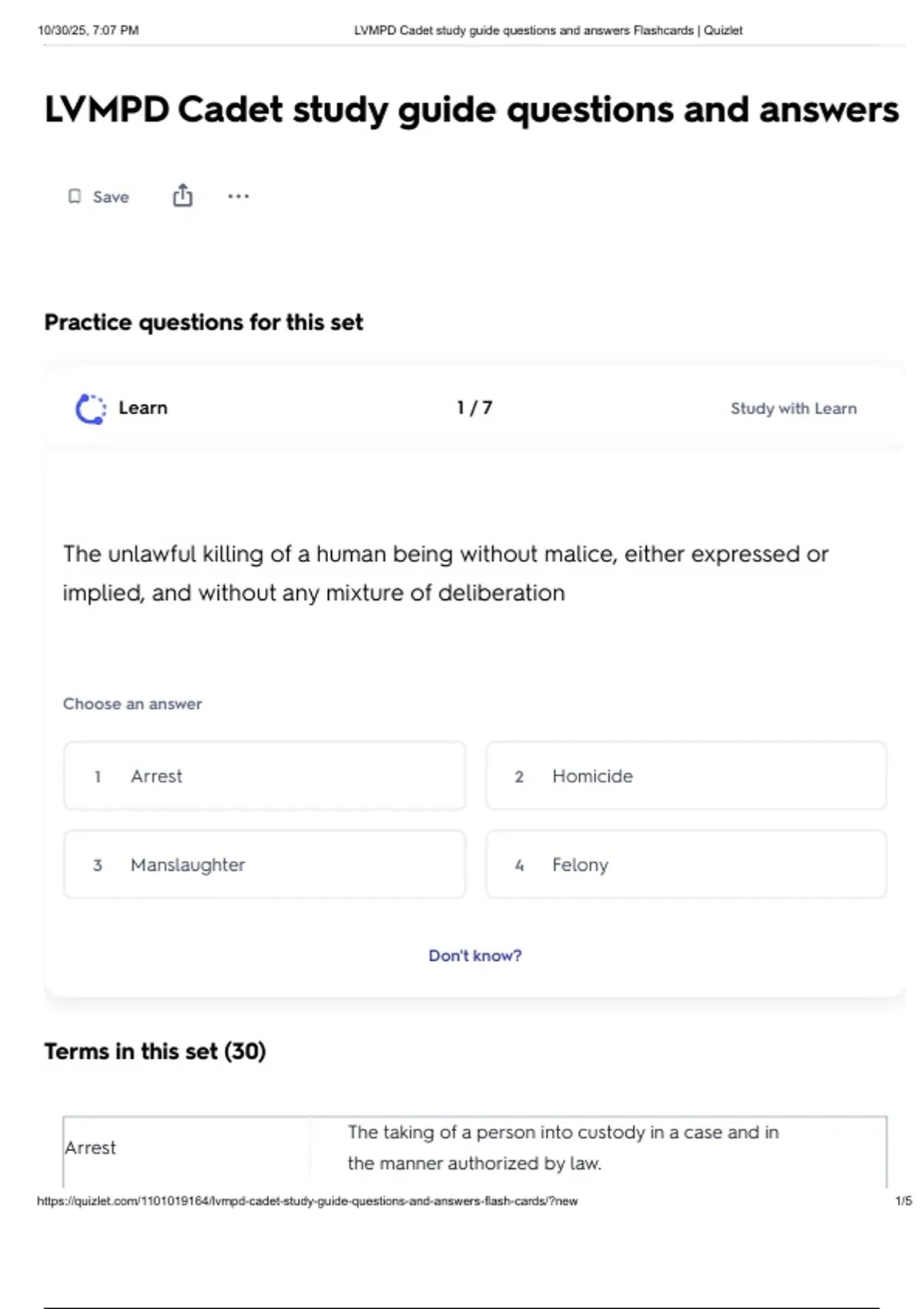
Task: Open the quizlet.com URL in the footer
Action: [307, 1201]
